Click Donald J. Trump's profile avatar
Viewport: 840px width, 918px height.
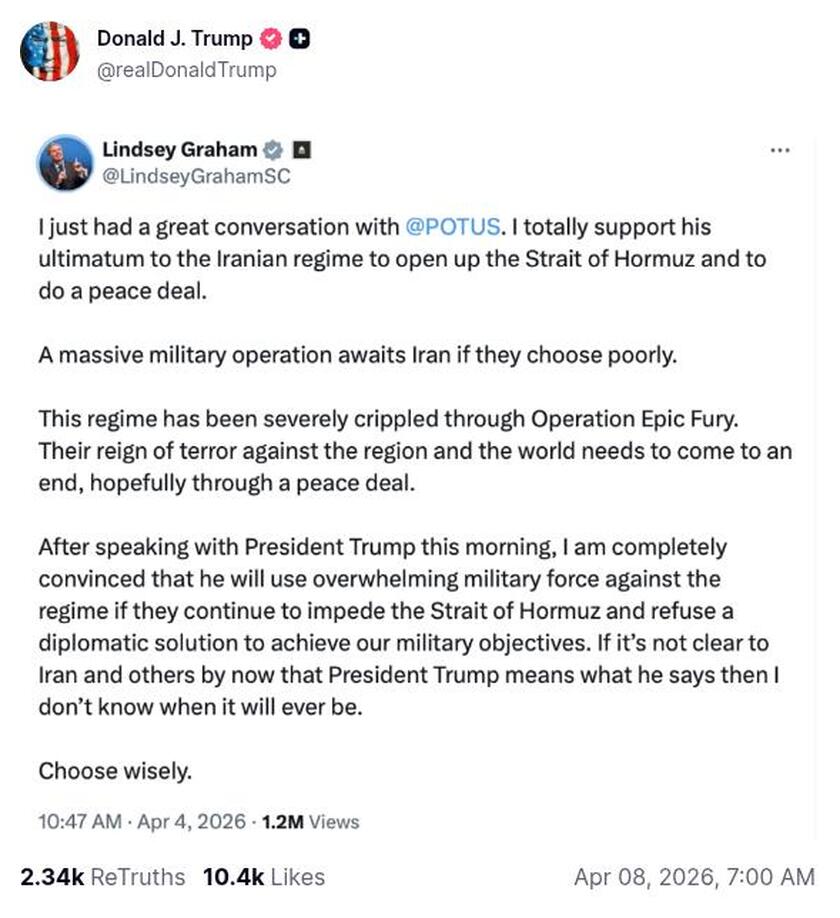point(51,52)
